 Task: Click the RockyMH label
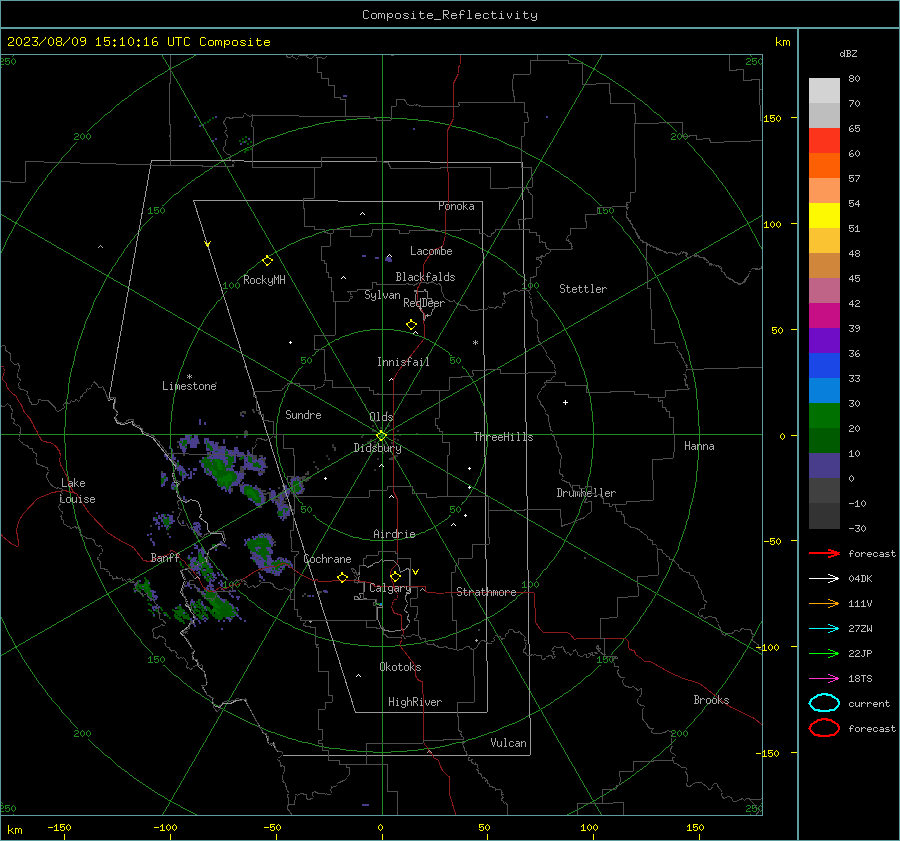(264, 280)
